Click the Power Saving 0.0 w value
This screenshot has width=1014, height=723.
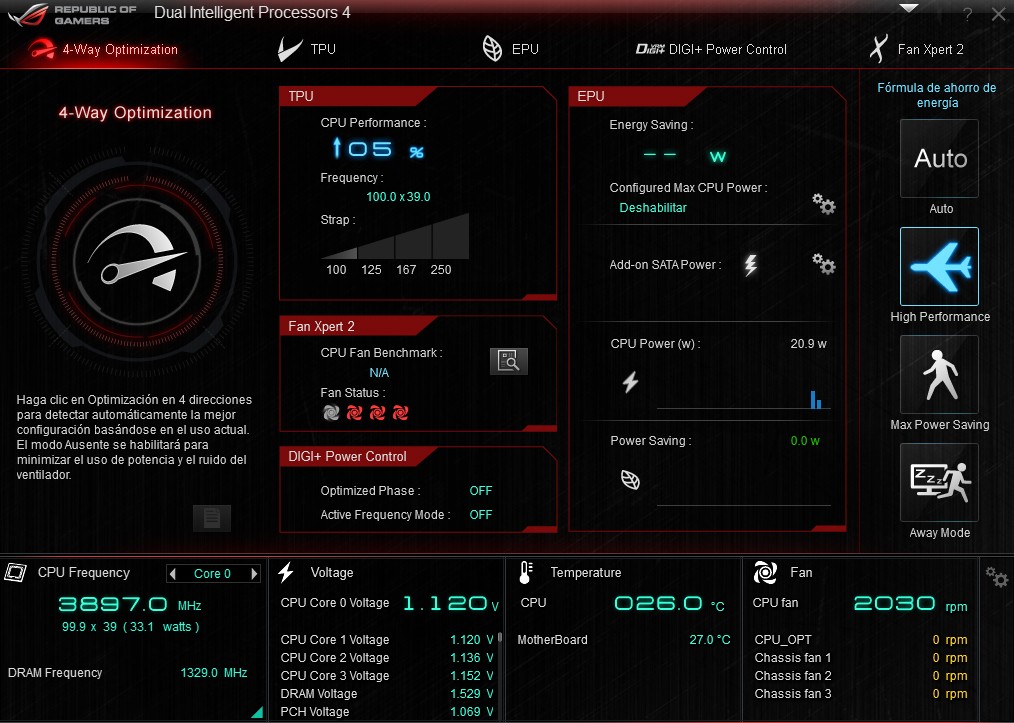pos(805,441)
